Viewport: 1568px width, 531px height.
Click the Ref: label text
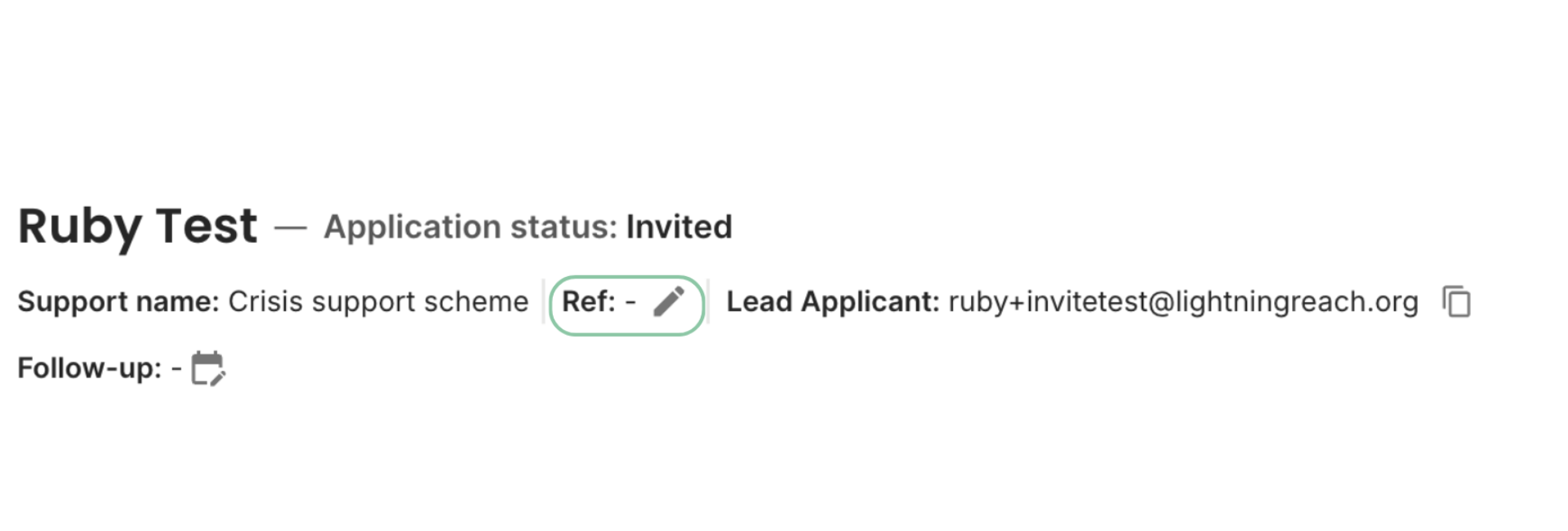pos(588,301)
